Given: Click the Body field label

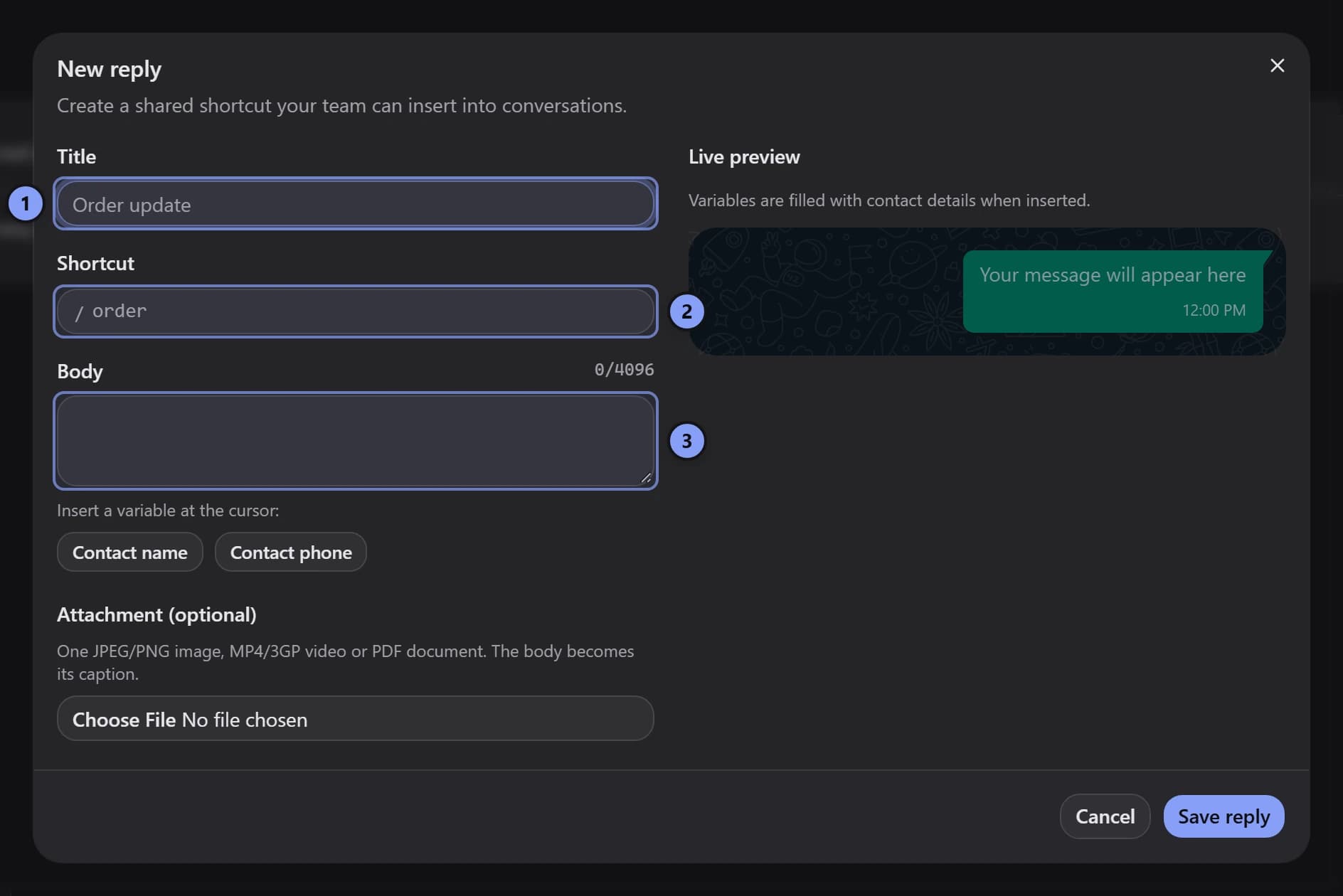Looking at the screenshot, I should [80, 371].
